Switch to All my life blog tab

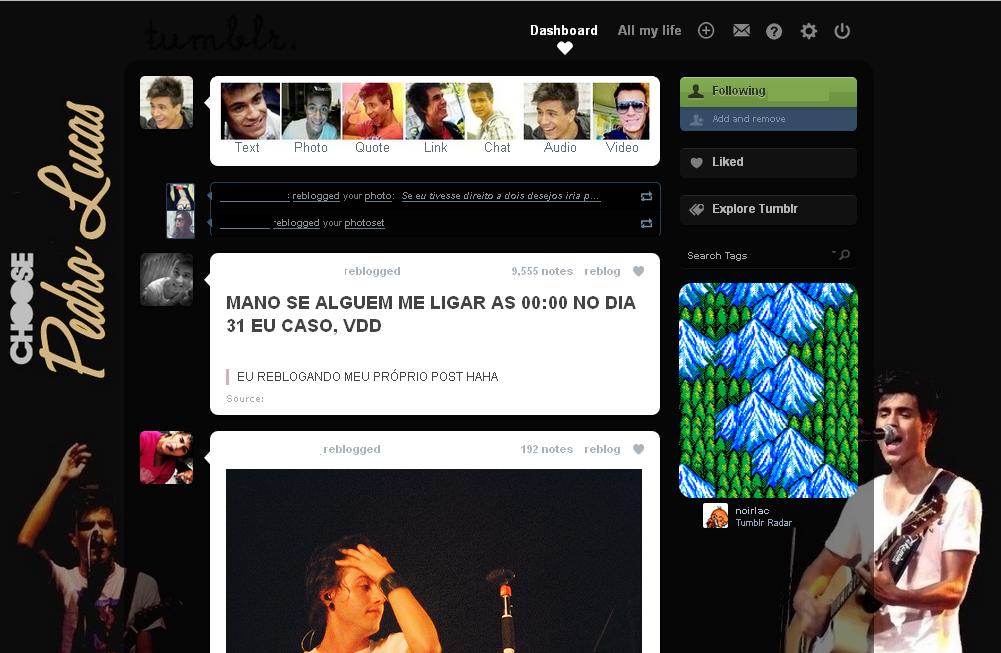[649, 30]
